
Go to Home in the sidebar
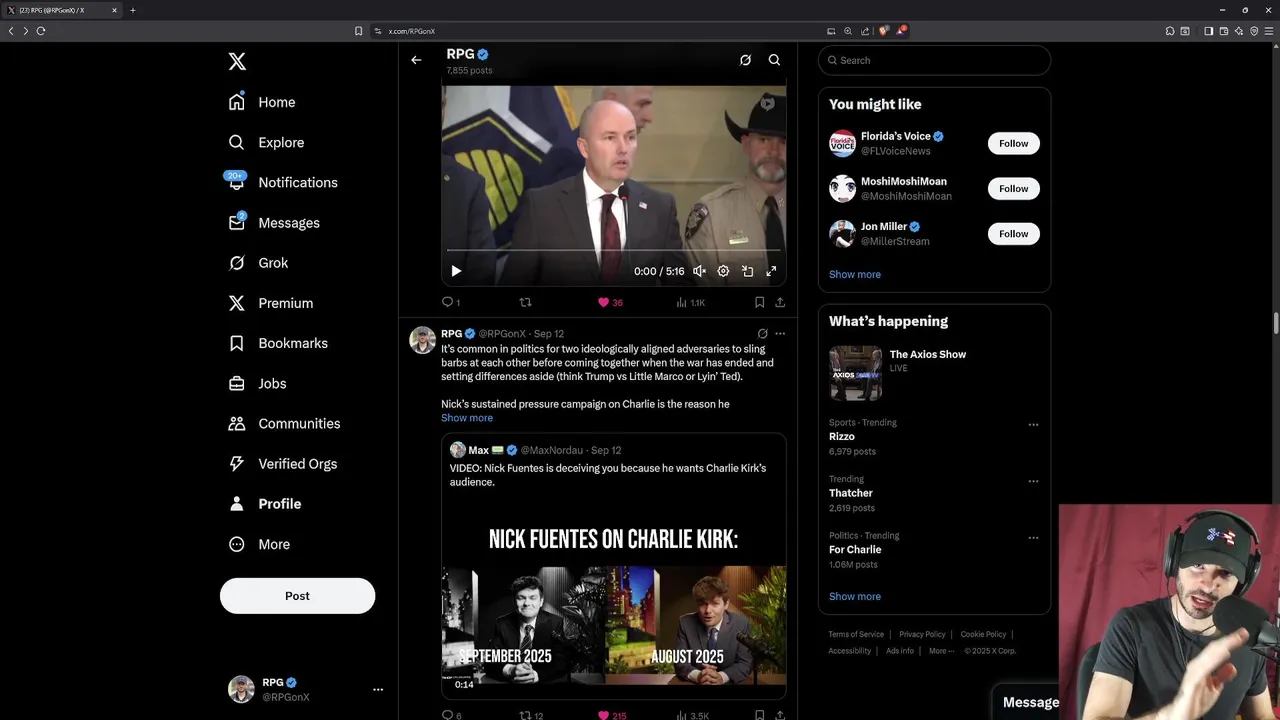[x=262, y=102]
